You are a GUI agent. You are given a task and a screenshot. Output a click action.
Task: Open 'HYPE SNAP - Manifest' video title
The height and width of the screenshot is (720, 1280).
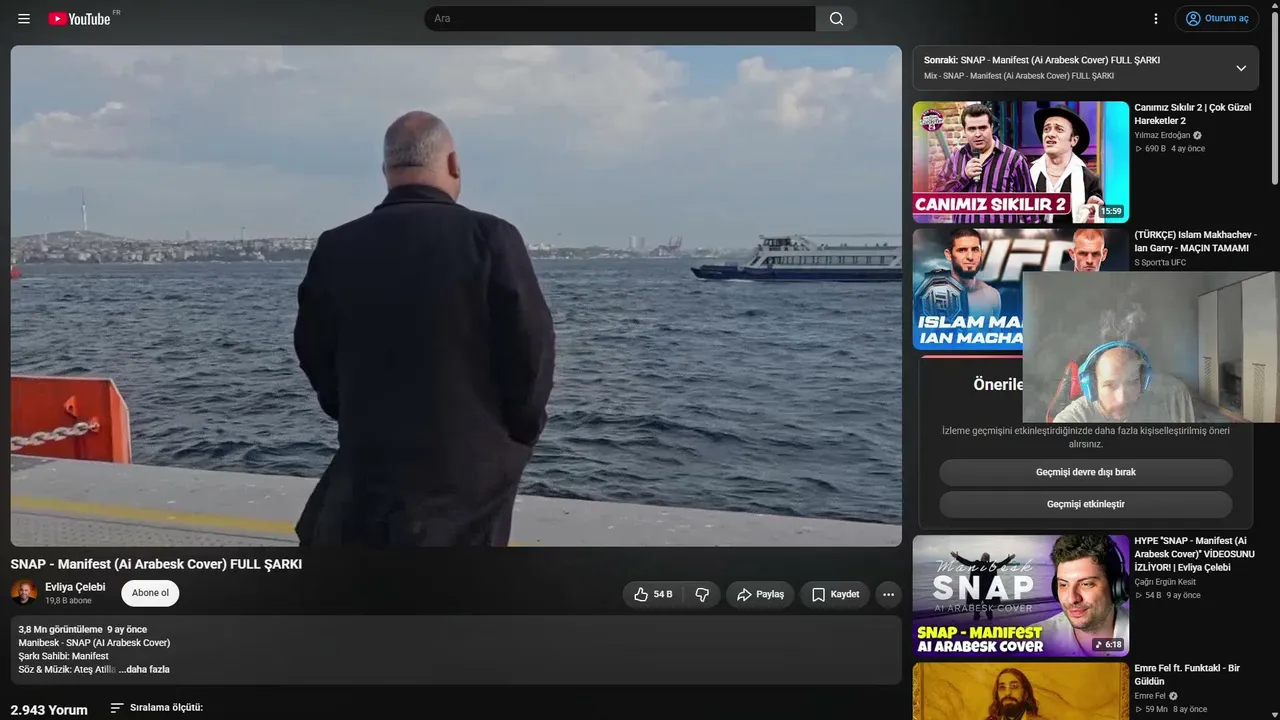[1194, 554]
